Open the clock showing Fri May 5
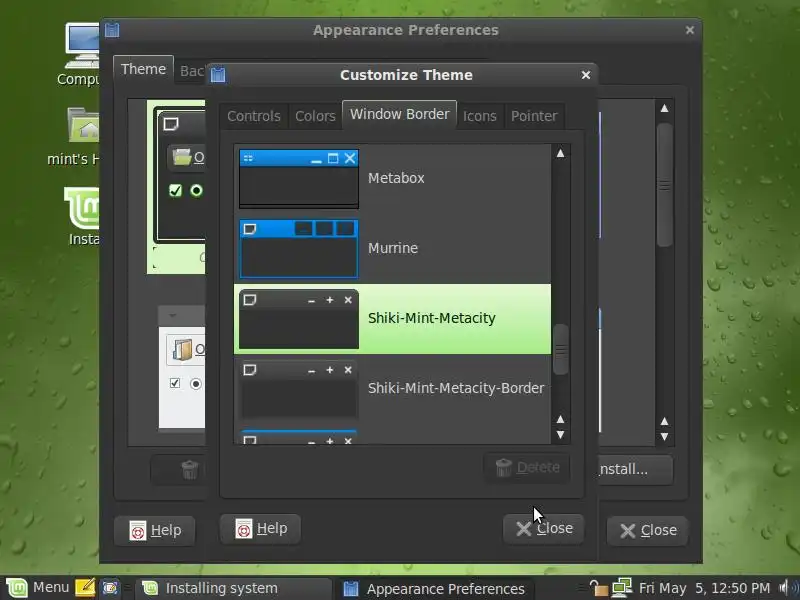The width and height of the screenshot is (800, 600). click(x=704, y=589)
